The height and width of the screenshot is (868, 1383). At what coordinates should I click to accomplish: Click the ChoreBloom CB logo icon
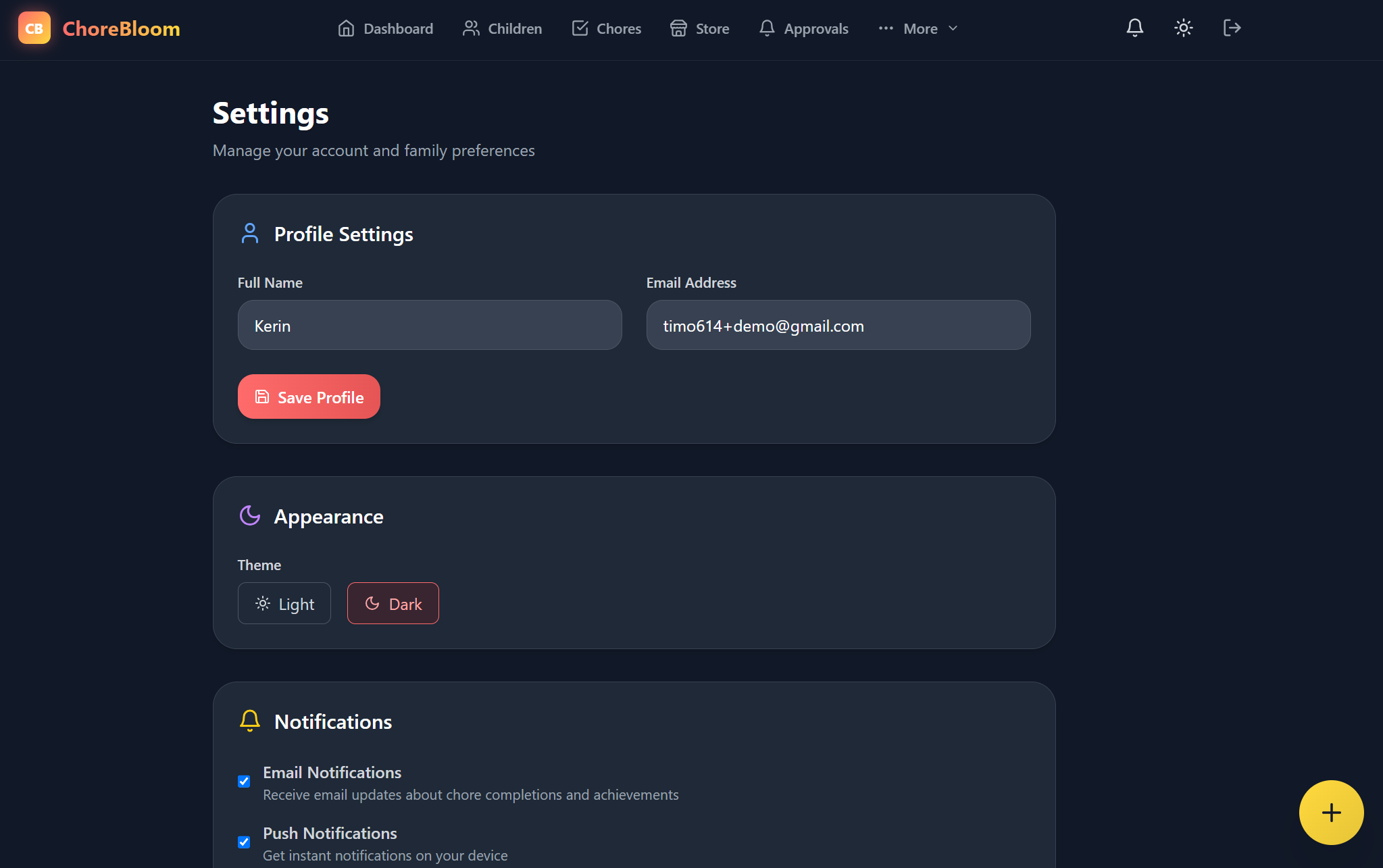click(34, 28)
